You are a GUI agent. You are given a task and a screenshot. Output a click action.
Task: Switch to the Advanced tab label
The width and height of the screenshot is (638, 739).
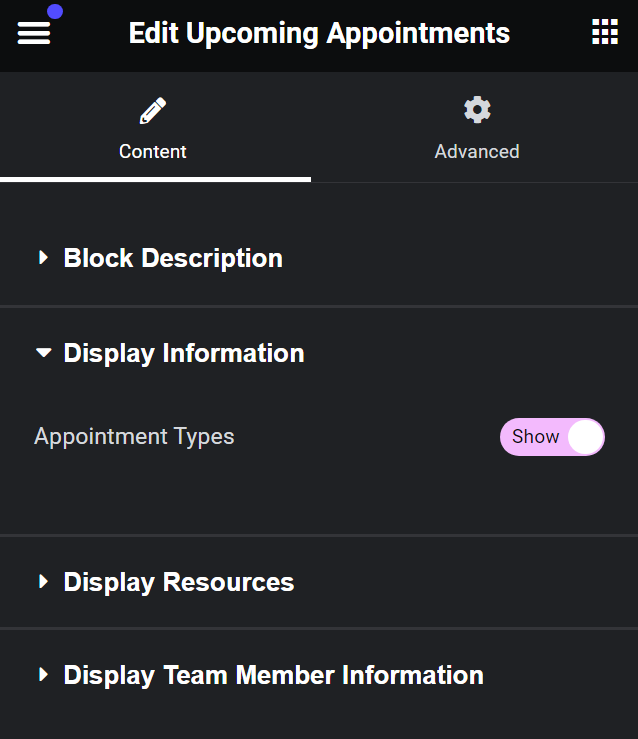tap(477, 152)
